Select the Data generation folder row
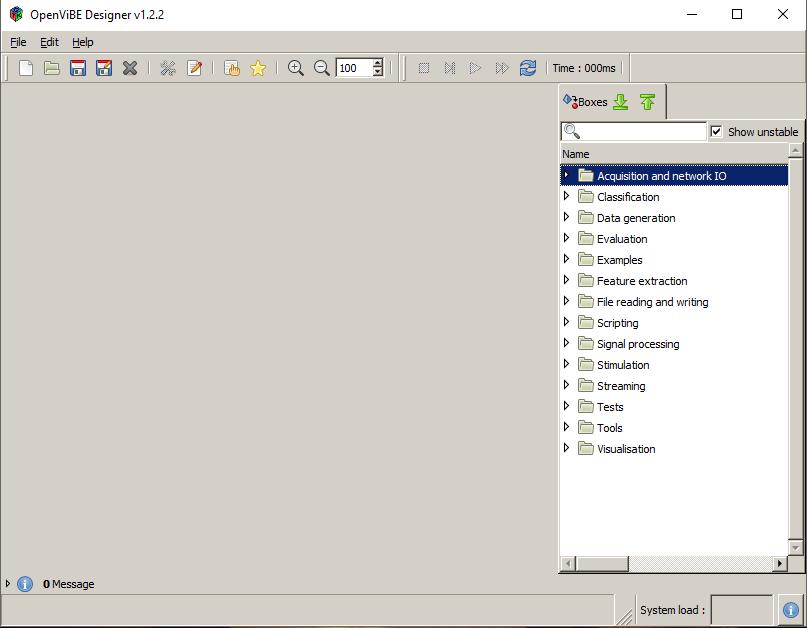Screen dimensions: 807x628 pyautogui.click(x=674, y=218)
